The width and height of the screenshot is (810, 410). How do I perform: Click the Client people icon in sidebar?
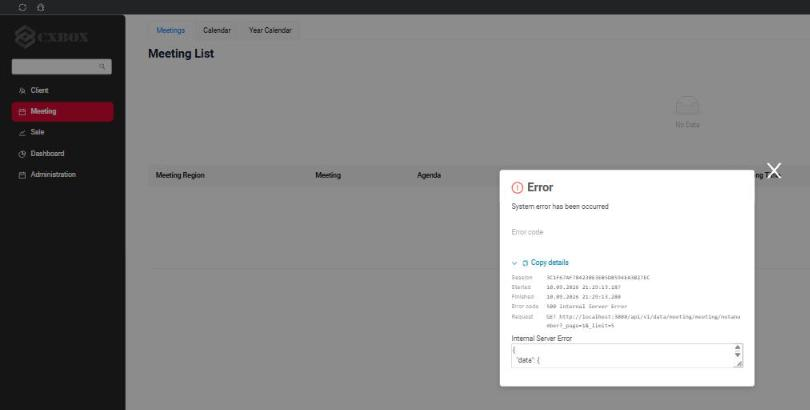point(22,91)
